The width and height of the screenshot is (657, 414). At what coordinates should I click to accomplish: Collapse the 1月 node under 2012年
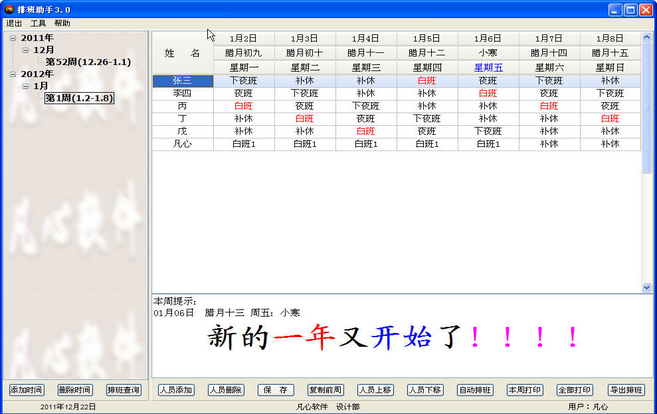coord(25,86)
